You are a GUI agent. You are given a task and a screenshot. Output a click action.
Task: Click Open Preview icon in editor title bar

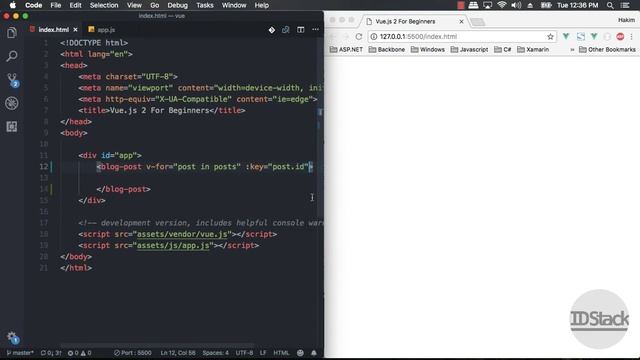(286, 30)
